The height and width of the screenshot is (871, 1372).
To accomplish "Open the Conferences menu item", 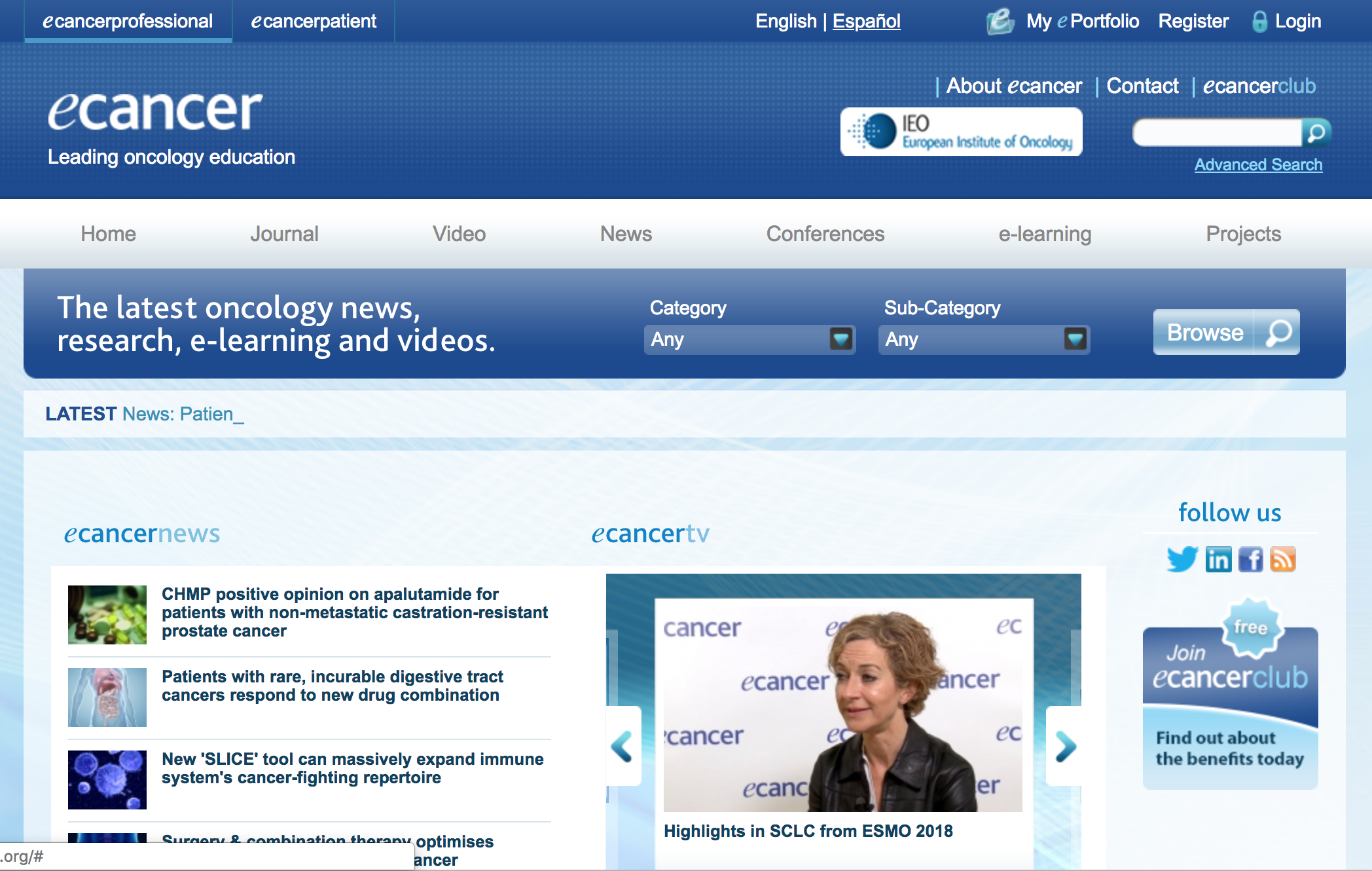I will point(825,234).
